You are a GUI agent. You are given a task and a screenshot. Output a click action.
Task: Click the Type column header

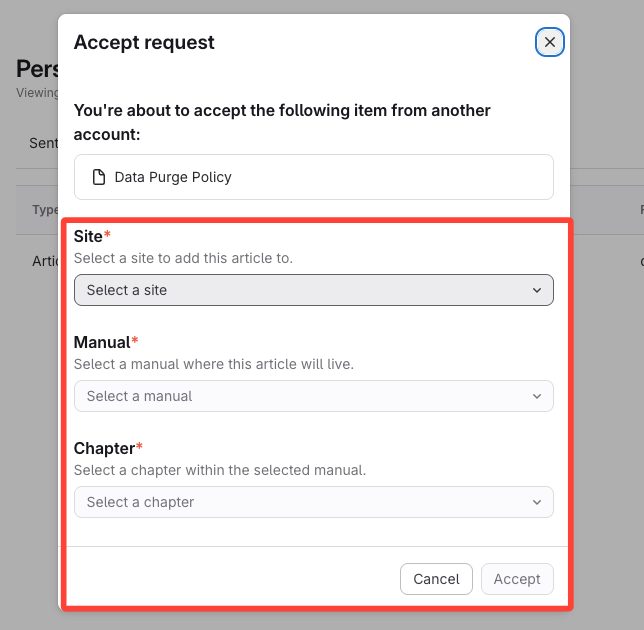point(45,210)
